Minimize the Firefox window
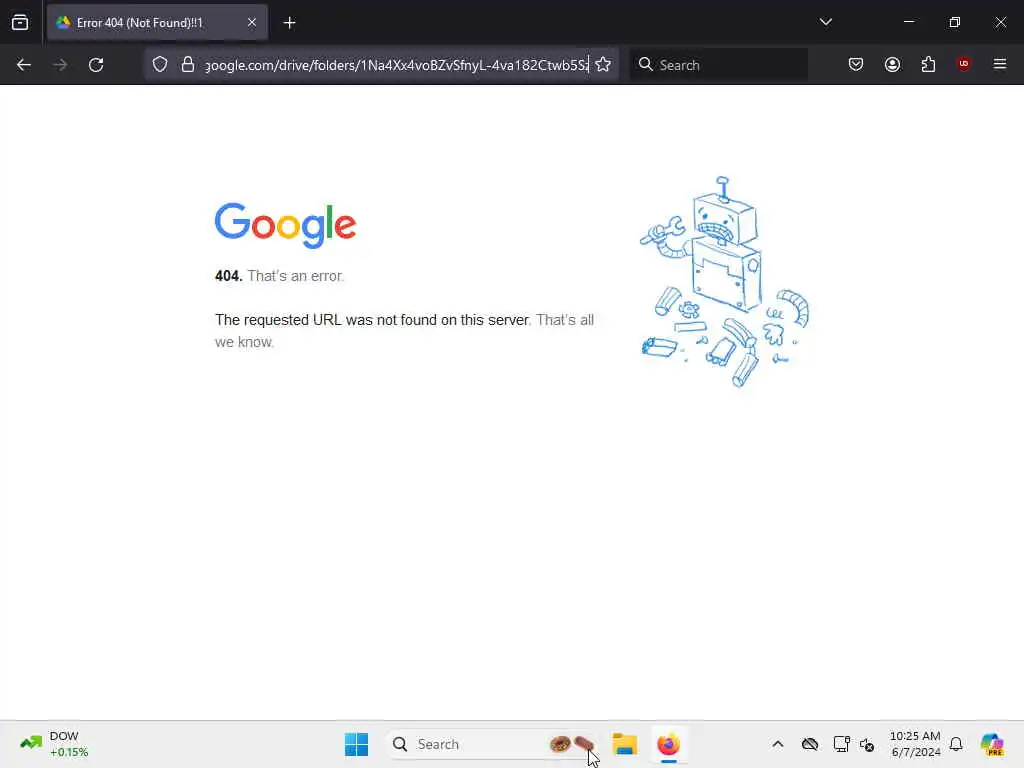1024x768 pixels. [908, 22]
